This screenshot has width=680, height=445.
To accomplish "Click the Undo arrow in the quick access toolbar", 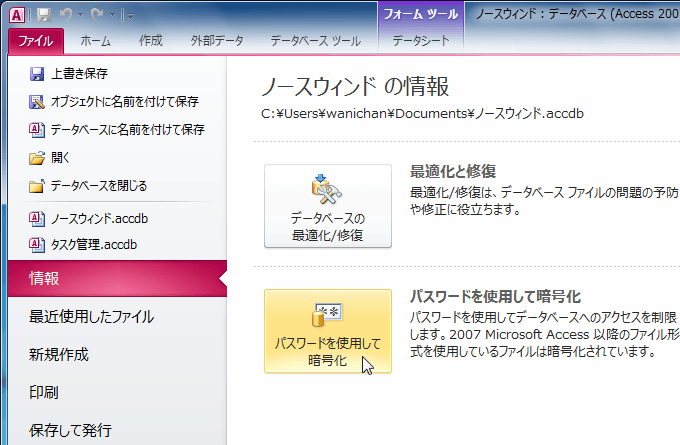I will (x=66, y=15).
